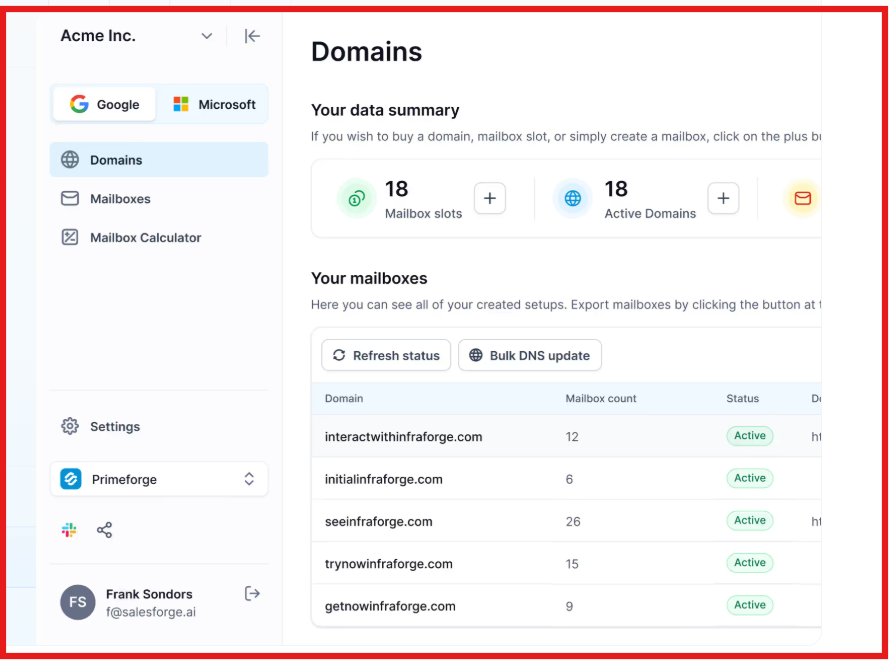Click the Mailbox count column header
Viewport: 894px width, 663px height.
click(x=600, y=398)
